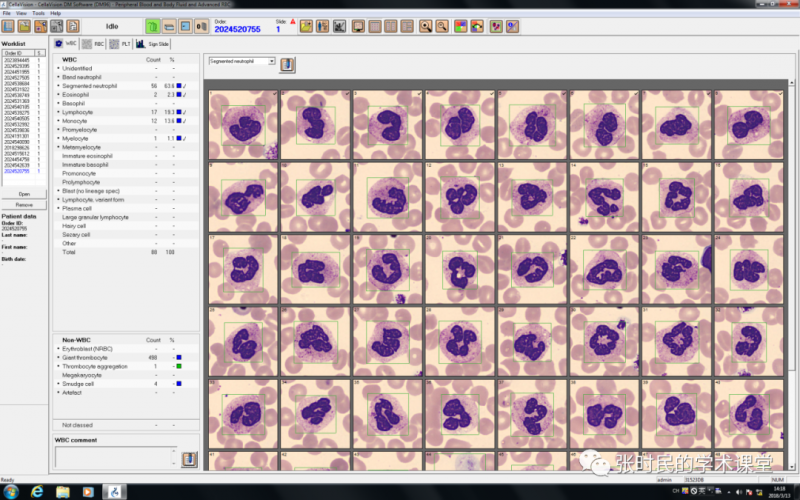Image resolution: width=800 pixels, height=500 pixels.
Task: Open the Tools menu
Action: pos(38,13)
